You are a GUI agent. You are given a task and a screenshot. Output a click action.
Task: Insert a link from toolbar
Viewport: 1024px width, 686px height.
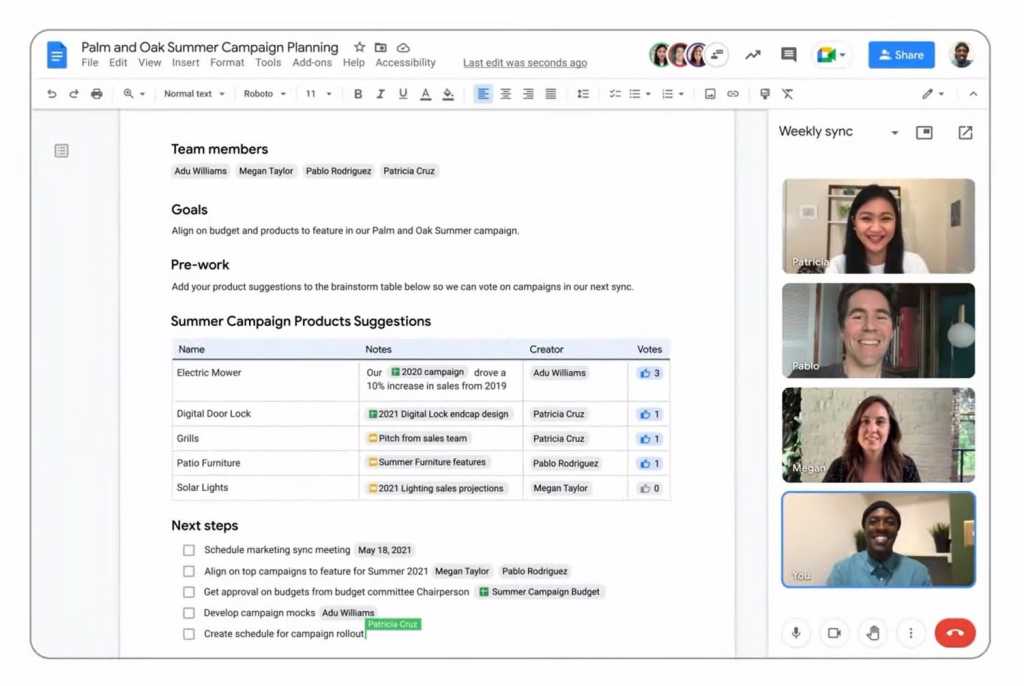[x=733, y=94]
